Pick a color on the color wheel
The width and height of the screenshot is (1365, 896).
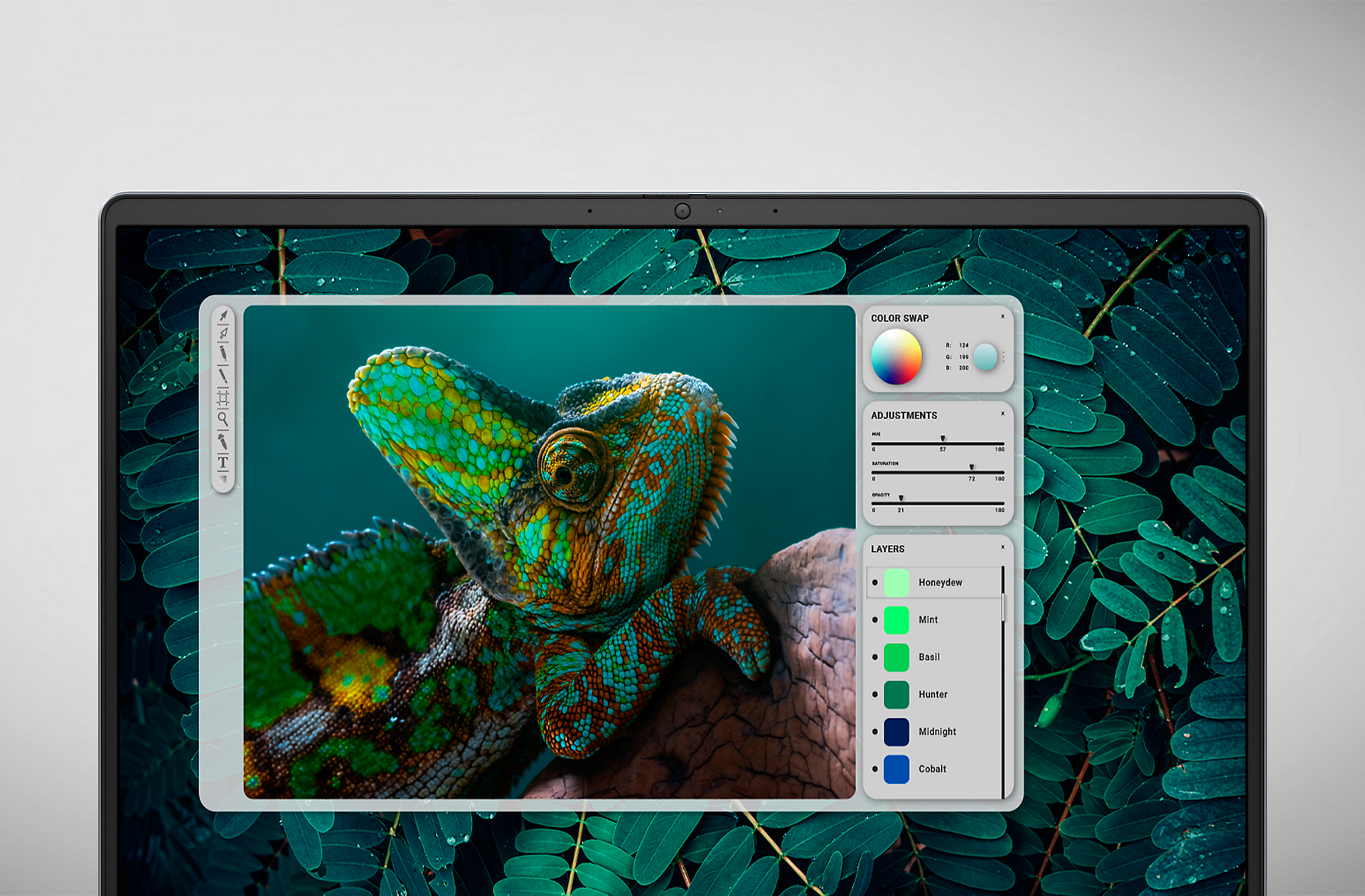pyautogui.click(x=896, y=357)
